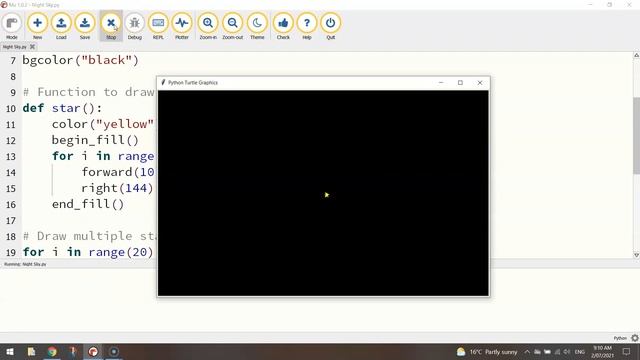
Task: Minimize the Python Turtle Graphics window
Action: point(441,82)
